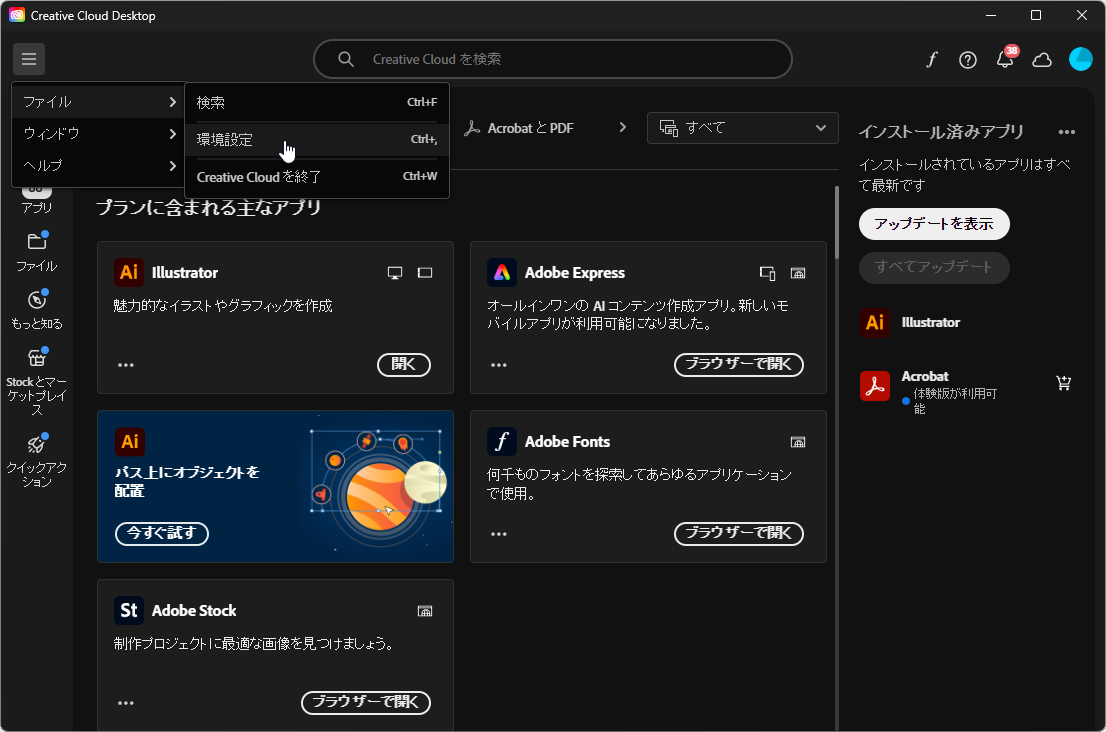Click 開く to launch Illustrator
Viewport: 1106px width, 732px height.
(x=403, y=364)
